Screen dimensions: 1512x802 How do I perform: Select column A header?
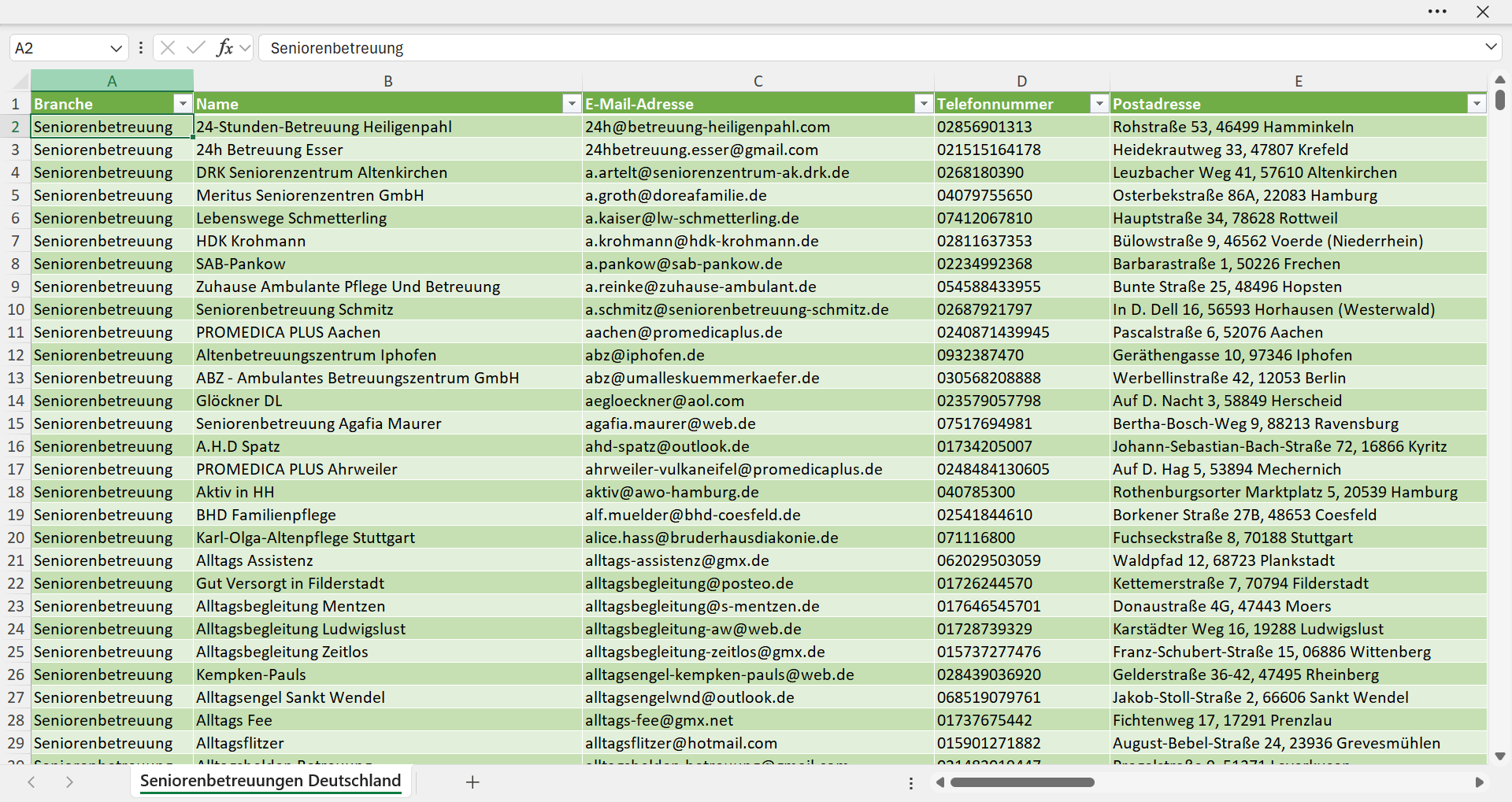(112, 81)
